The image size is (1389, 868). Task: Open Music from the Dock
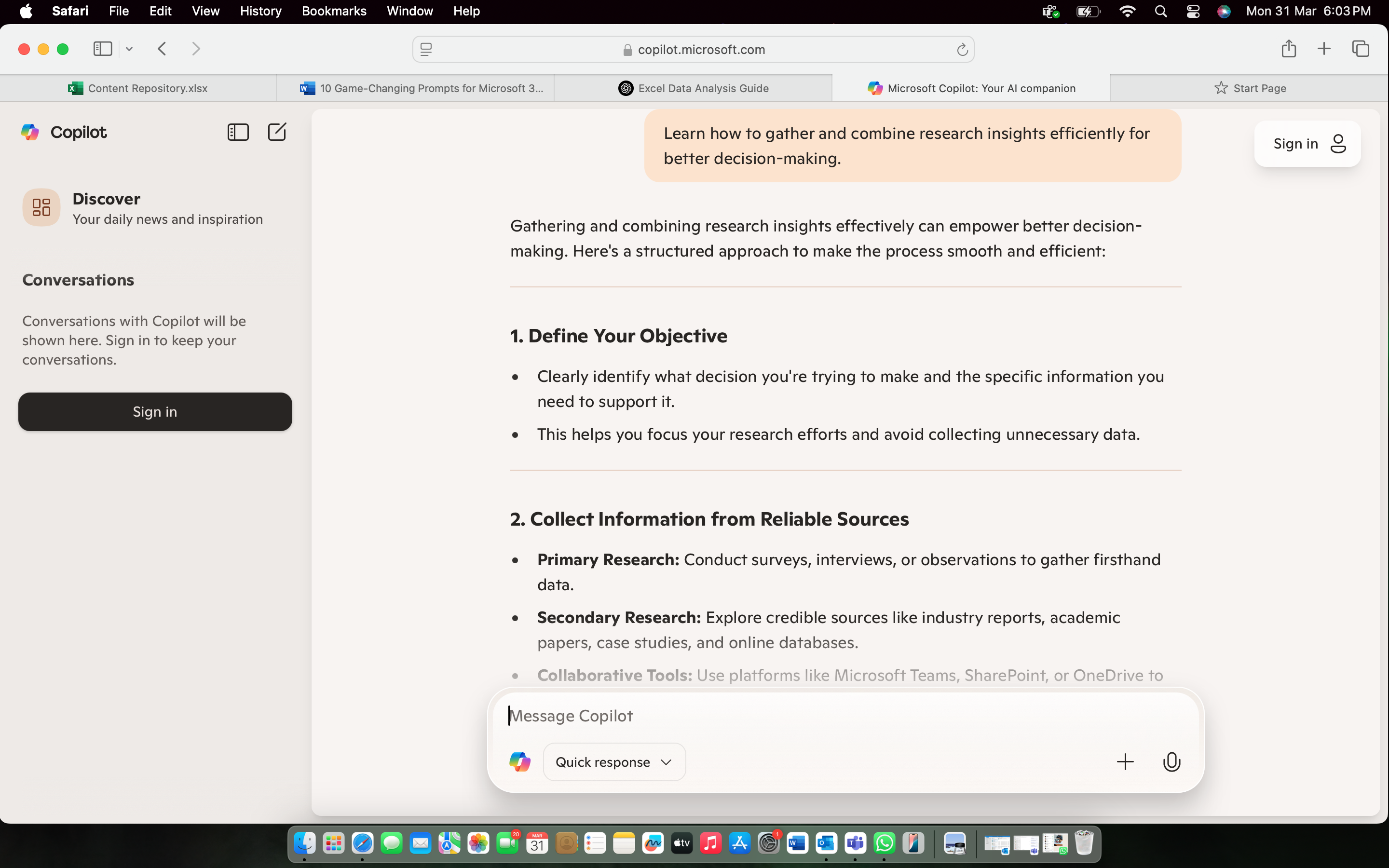click(x=710, y=843)
